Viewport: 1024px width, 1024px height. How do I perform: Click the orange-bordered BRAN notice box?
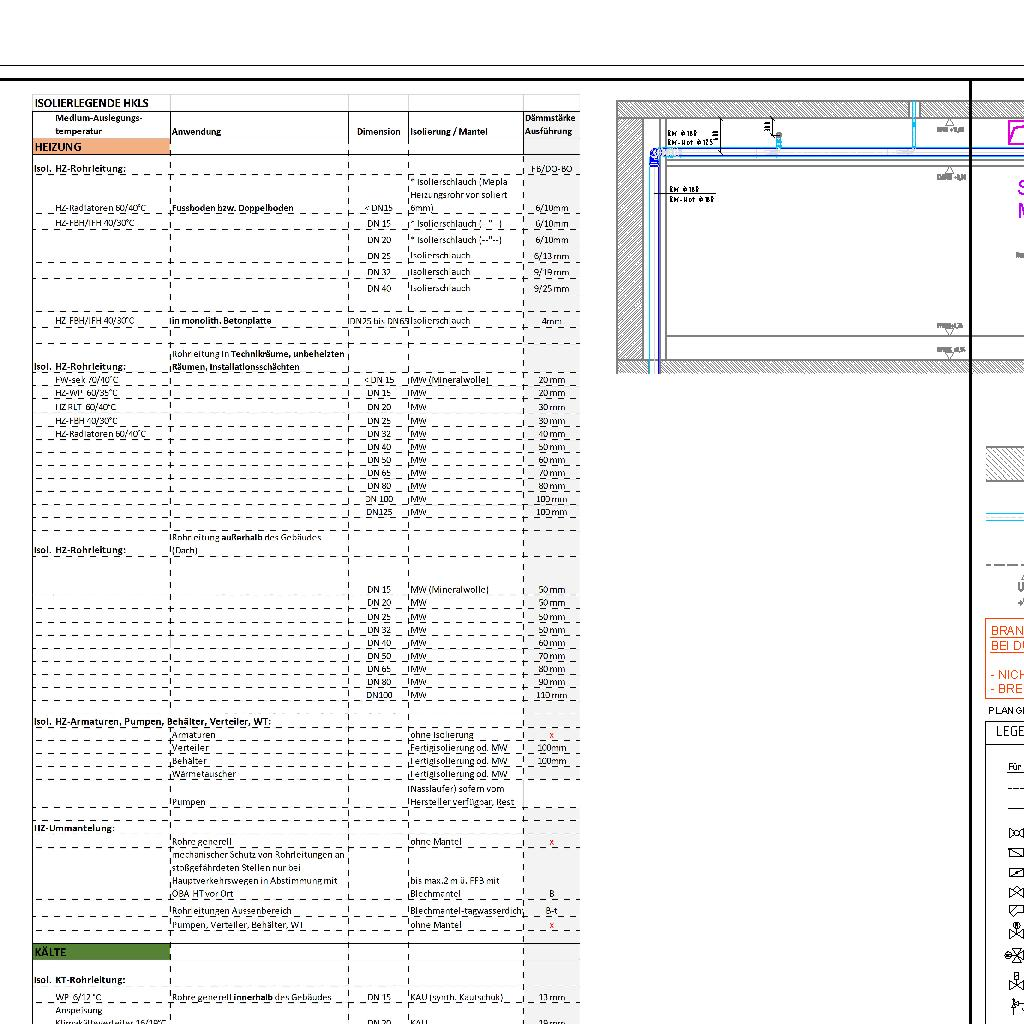[x=1005, y=659]
